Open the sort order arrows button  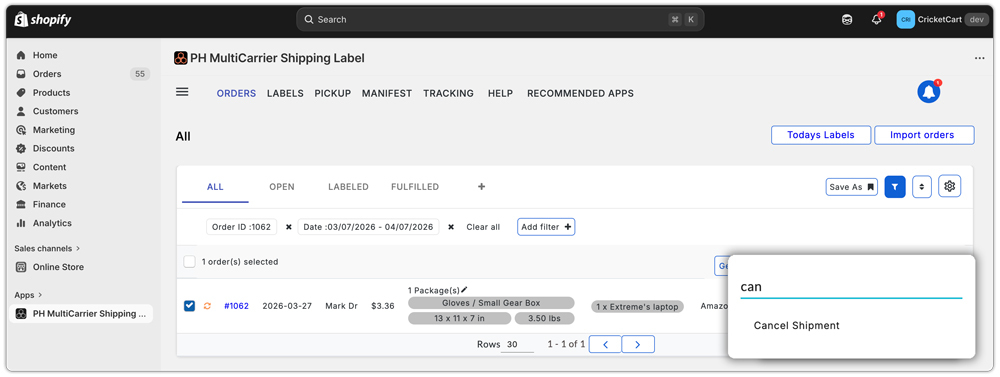[x=922, y=187]
